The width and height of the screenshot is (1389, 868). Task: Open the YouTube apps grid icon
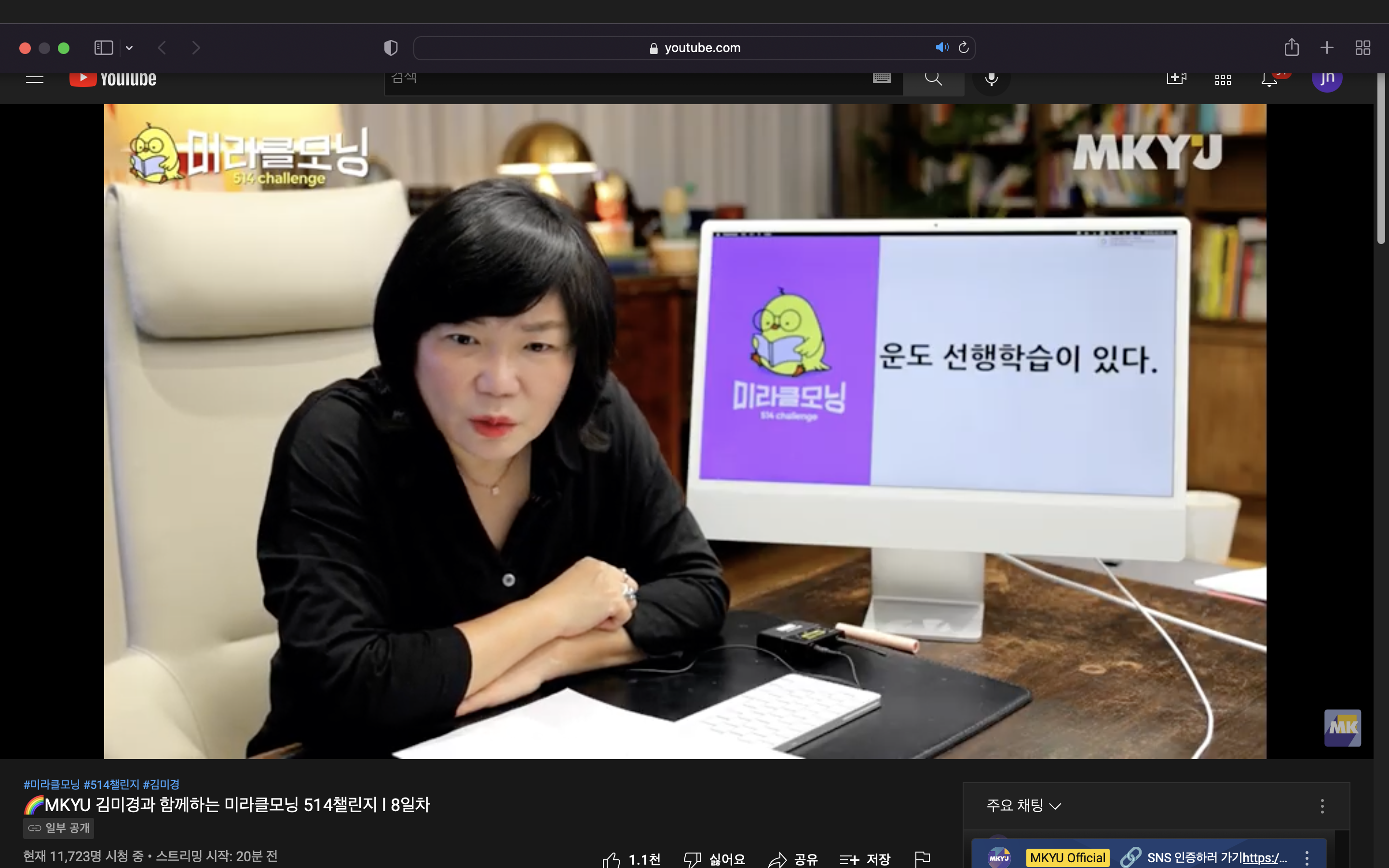1223,80
